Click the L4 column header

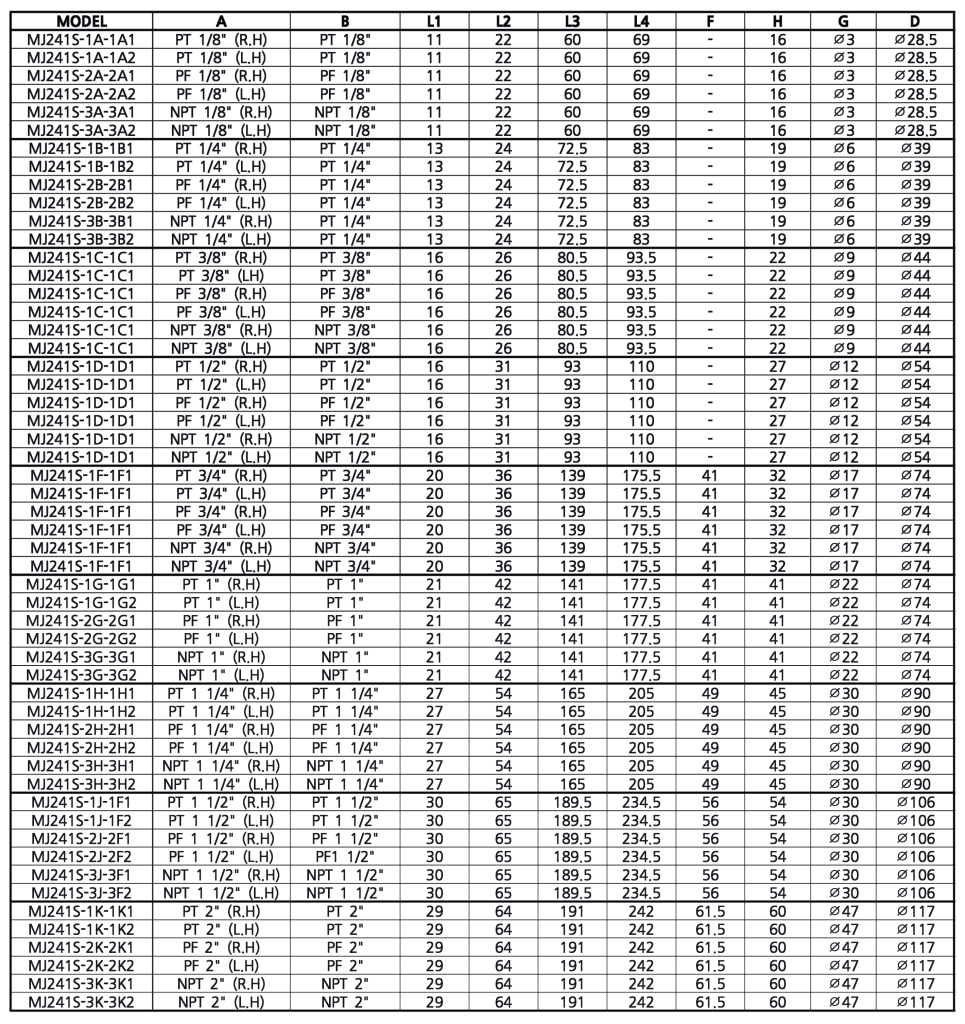(x=641, y=22)
